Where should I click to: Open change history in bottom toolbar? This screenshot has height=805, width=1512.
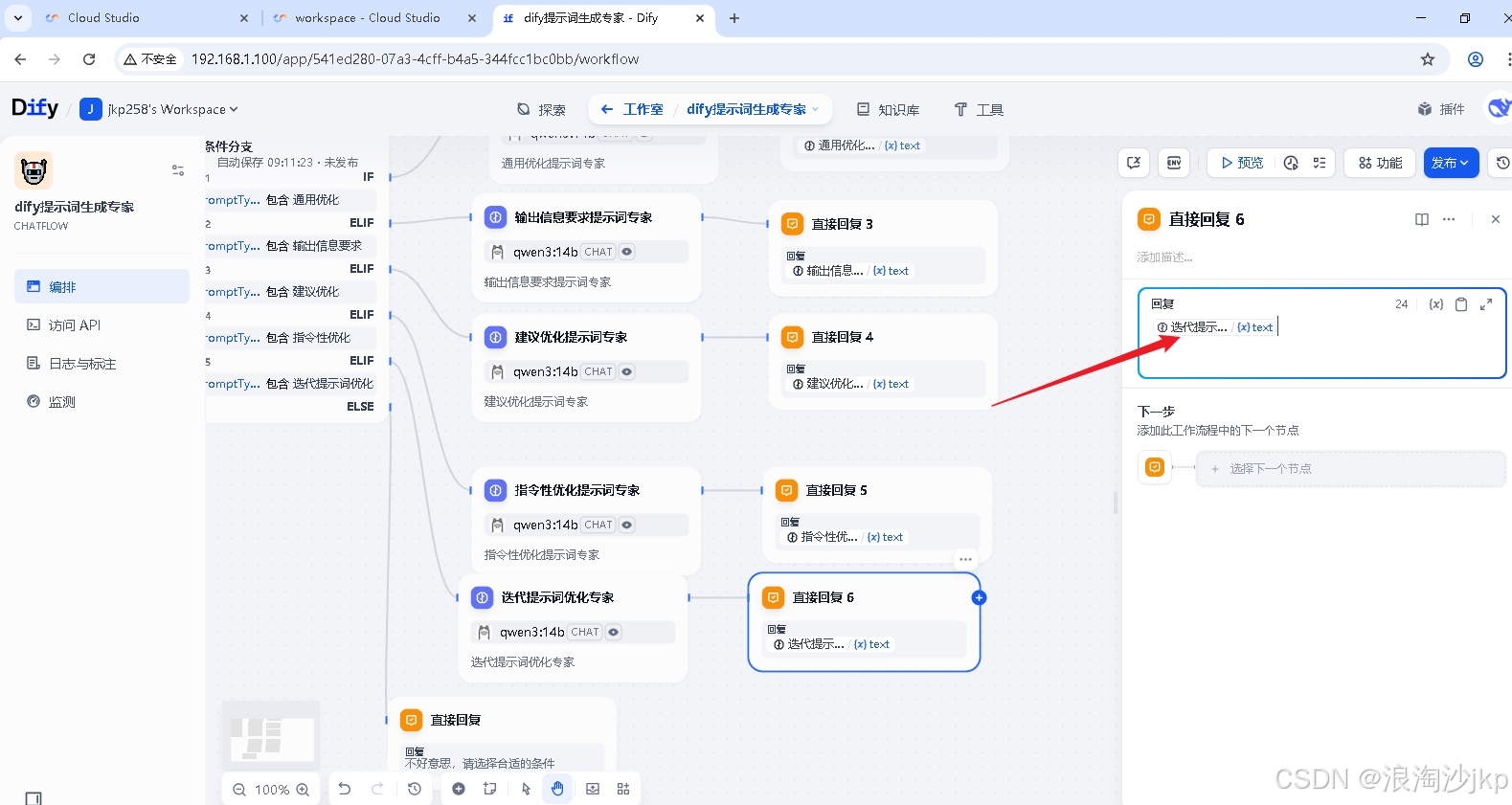(x=414, y=789)
